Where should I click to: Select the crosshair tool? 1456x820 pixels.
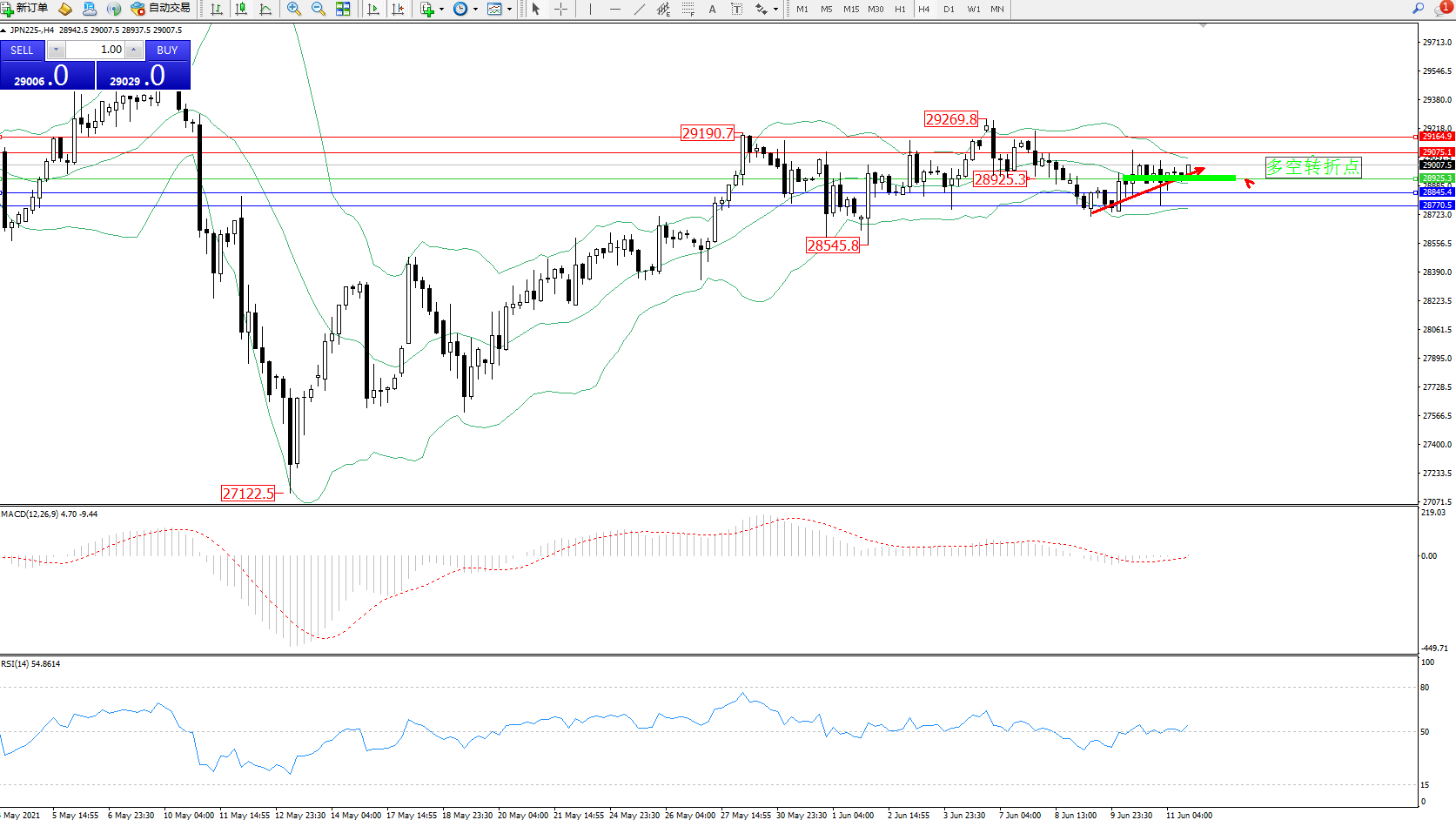pyautogui.click(x=561, y=9)
